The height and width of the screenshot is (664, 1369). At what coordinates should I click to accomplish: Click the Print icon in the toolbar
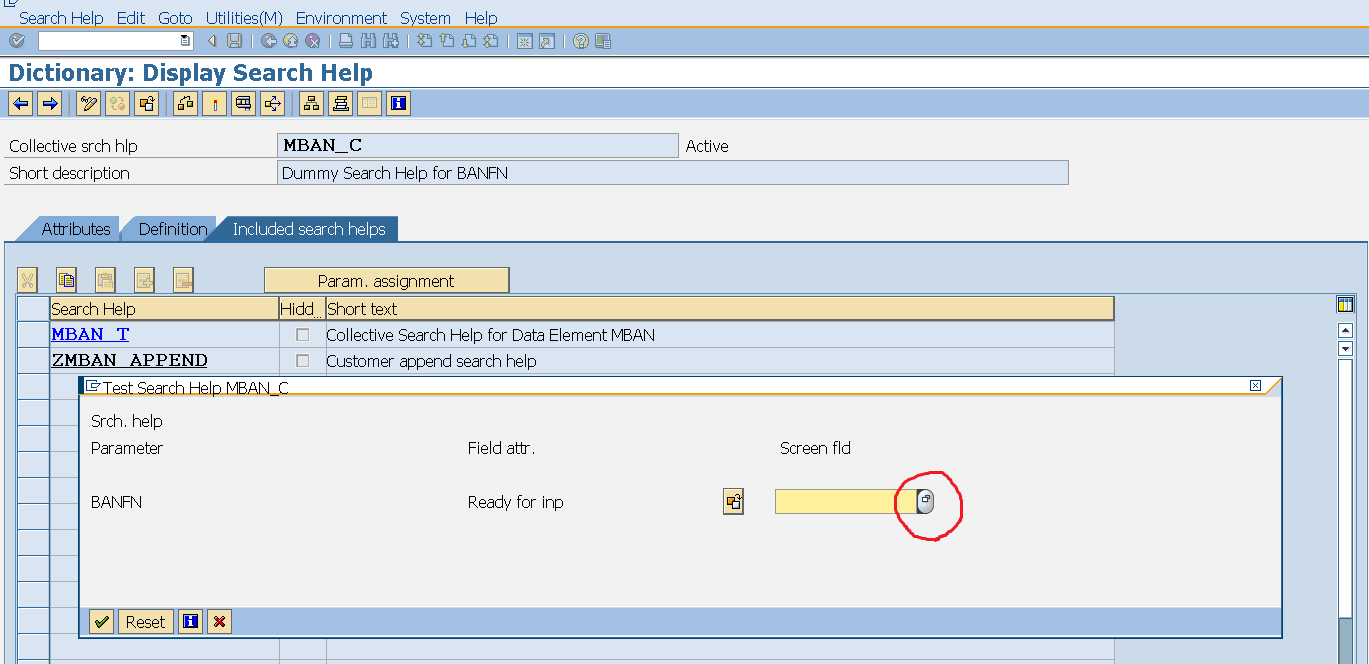[x=344, y=41]
